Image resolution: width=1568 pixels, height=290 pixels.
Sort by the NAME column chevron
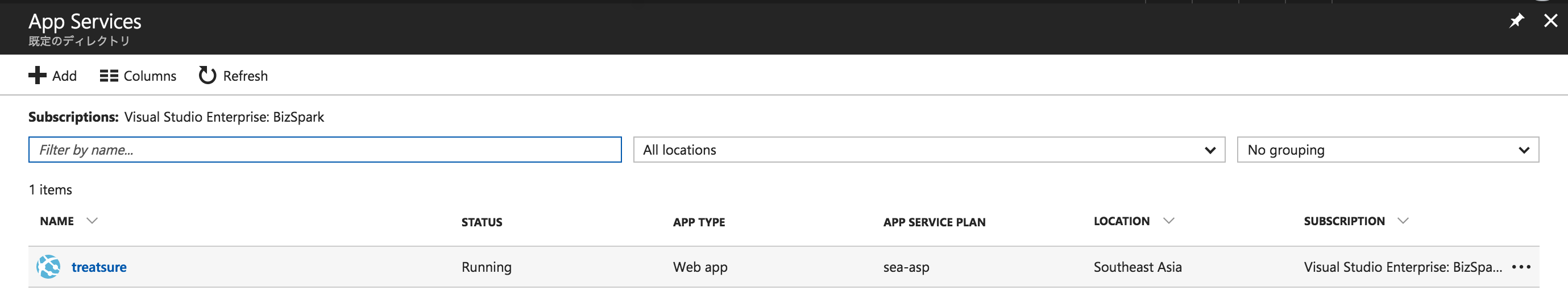click(x=92, y=221)
